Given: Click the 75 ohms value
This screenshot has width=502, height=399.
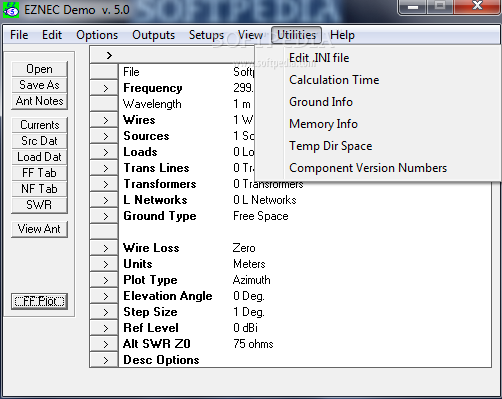Looking at the screenshot, I should [253, 344].
